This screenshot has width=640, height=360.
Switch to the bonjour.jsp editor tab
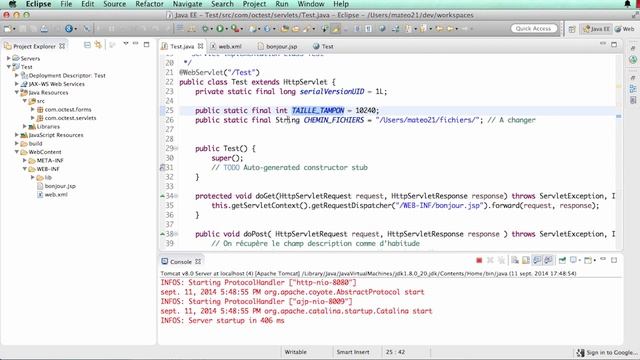(278, 47)
